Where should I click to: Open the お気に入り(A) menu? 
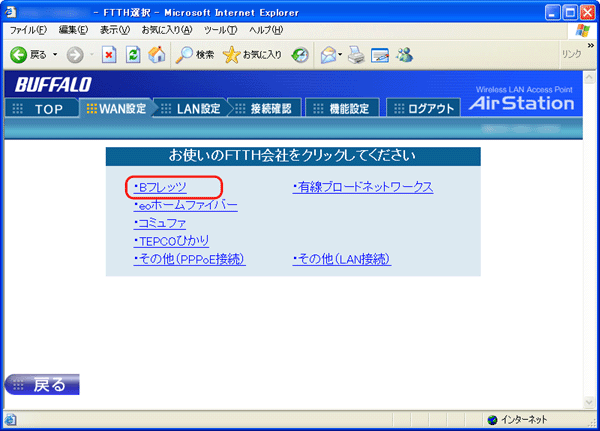pos(167,30)
